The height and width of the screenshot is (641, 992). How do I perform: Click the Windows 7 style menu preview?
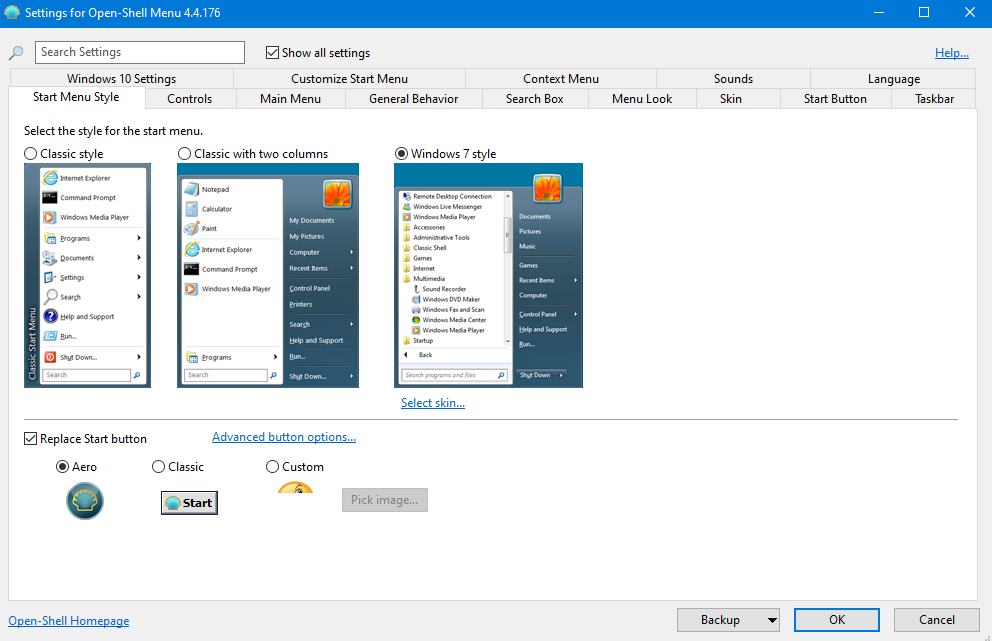click(x=488, y=275)
